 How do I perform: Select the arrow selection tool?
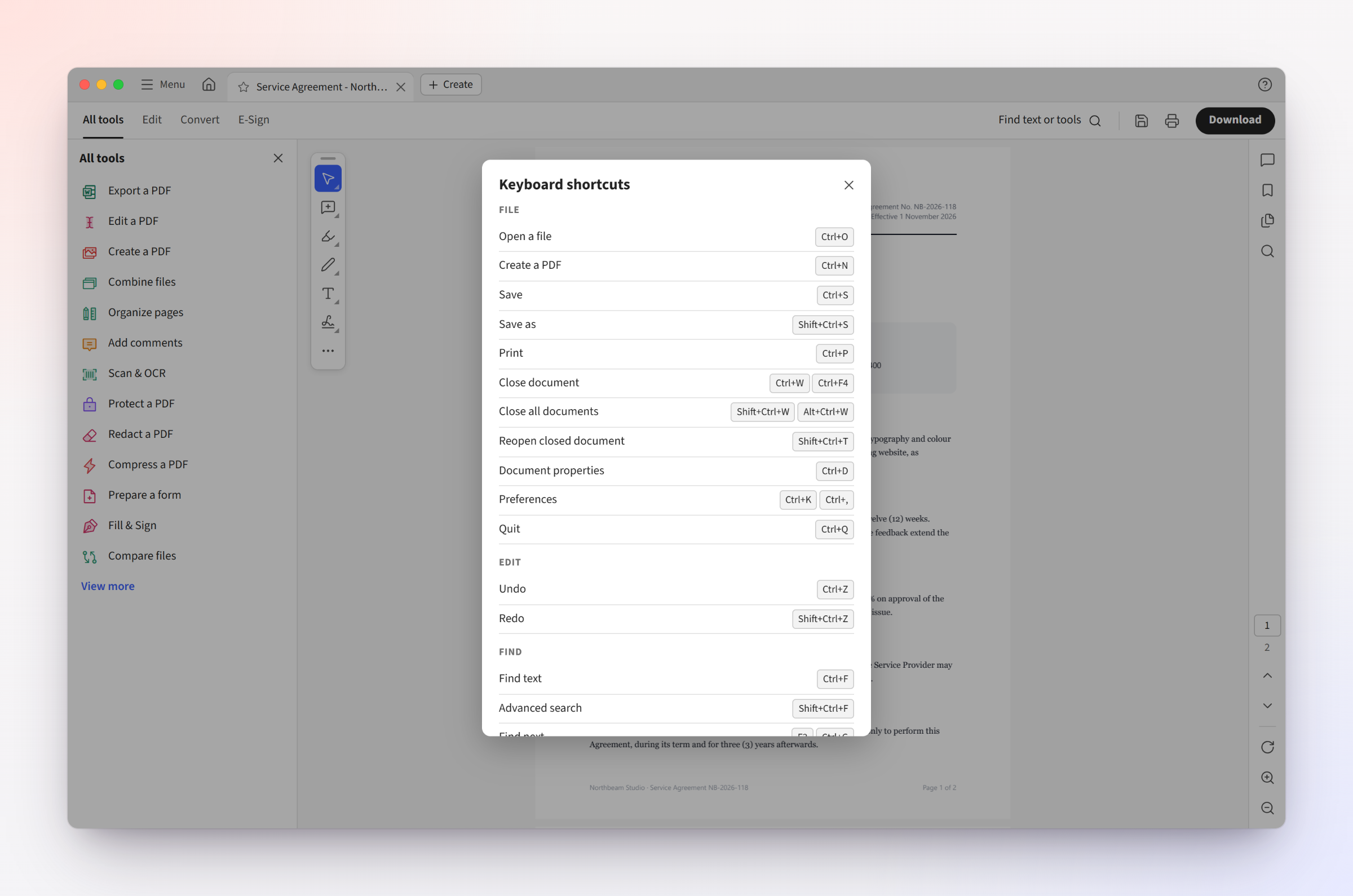(328, 179)
